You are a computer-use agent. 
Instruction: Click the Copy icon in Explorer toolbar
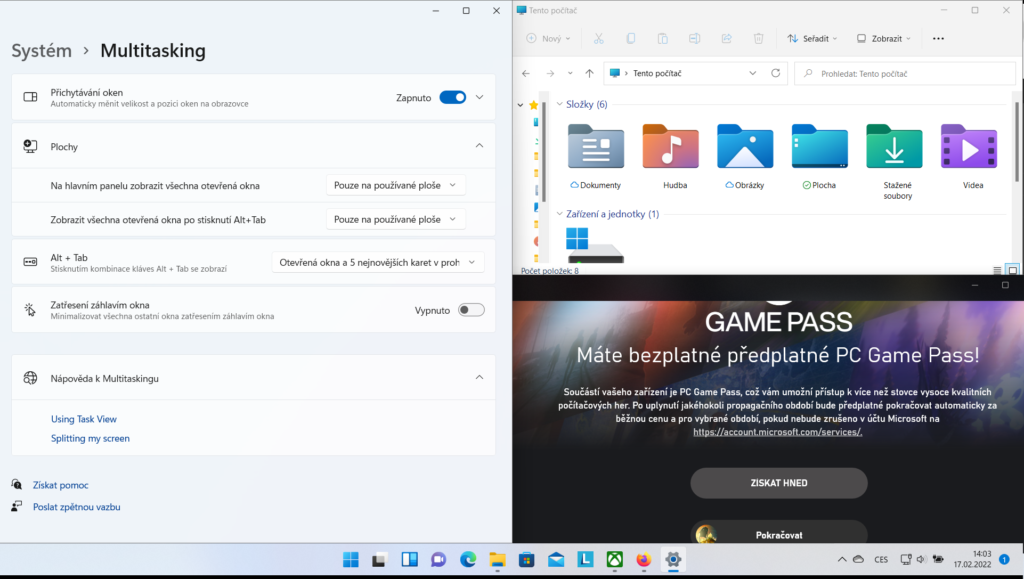[631, 39]
